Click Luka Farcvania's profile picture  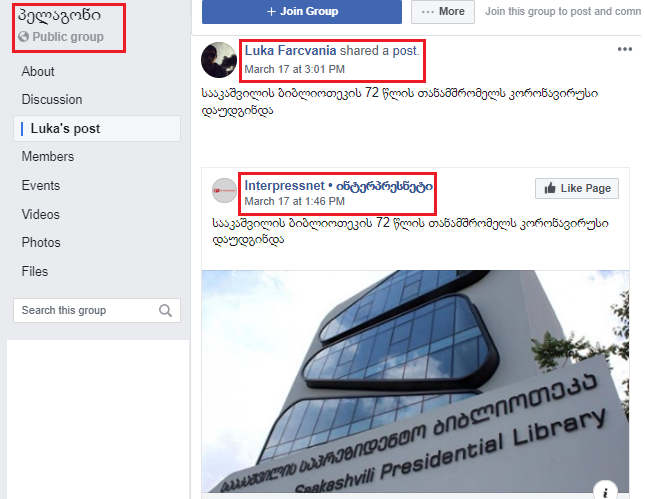point(219,60)
